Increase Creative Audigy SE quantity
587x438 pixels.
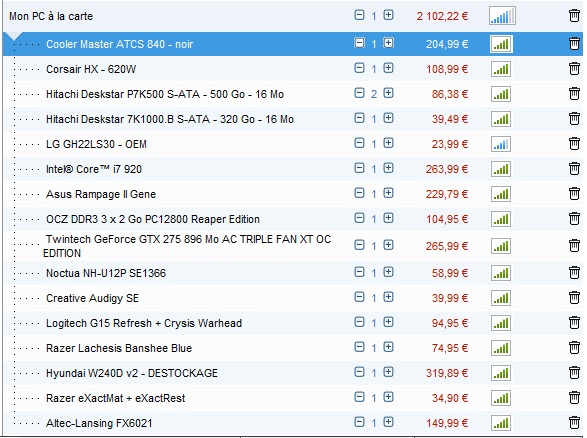tap(388, 297)
